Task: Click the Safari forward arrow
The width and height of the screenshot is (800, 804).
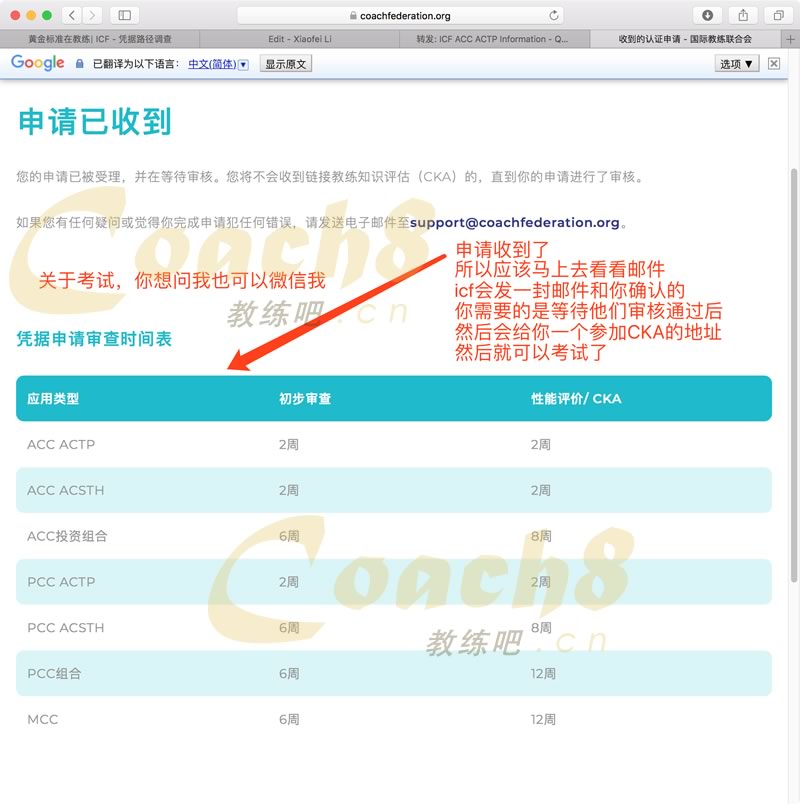Action: point(92,15)
